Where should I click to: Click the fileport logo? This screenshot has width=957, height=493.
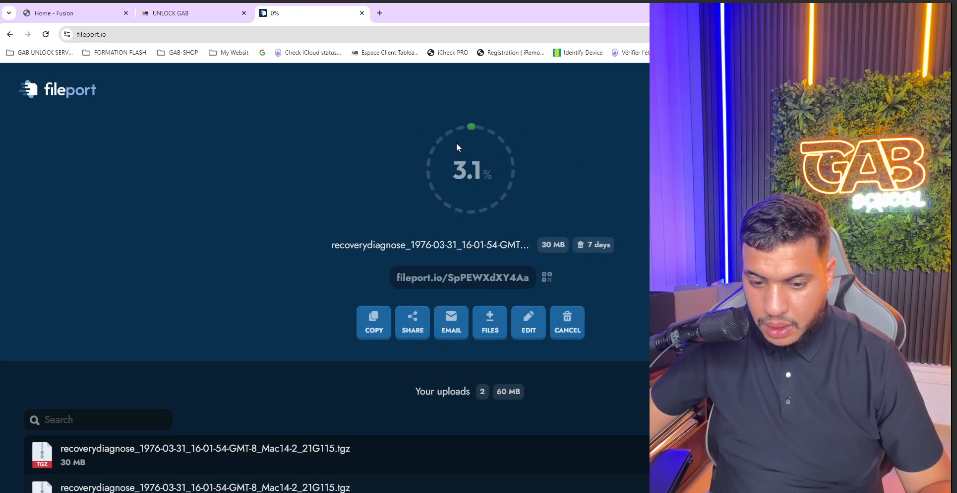58,90
